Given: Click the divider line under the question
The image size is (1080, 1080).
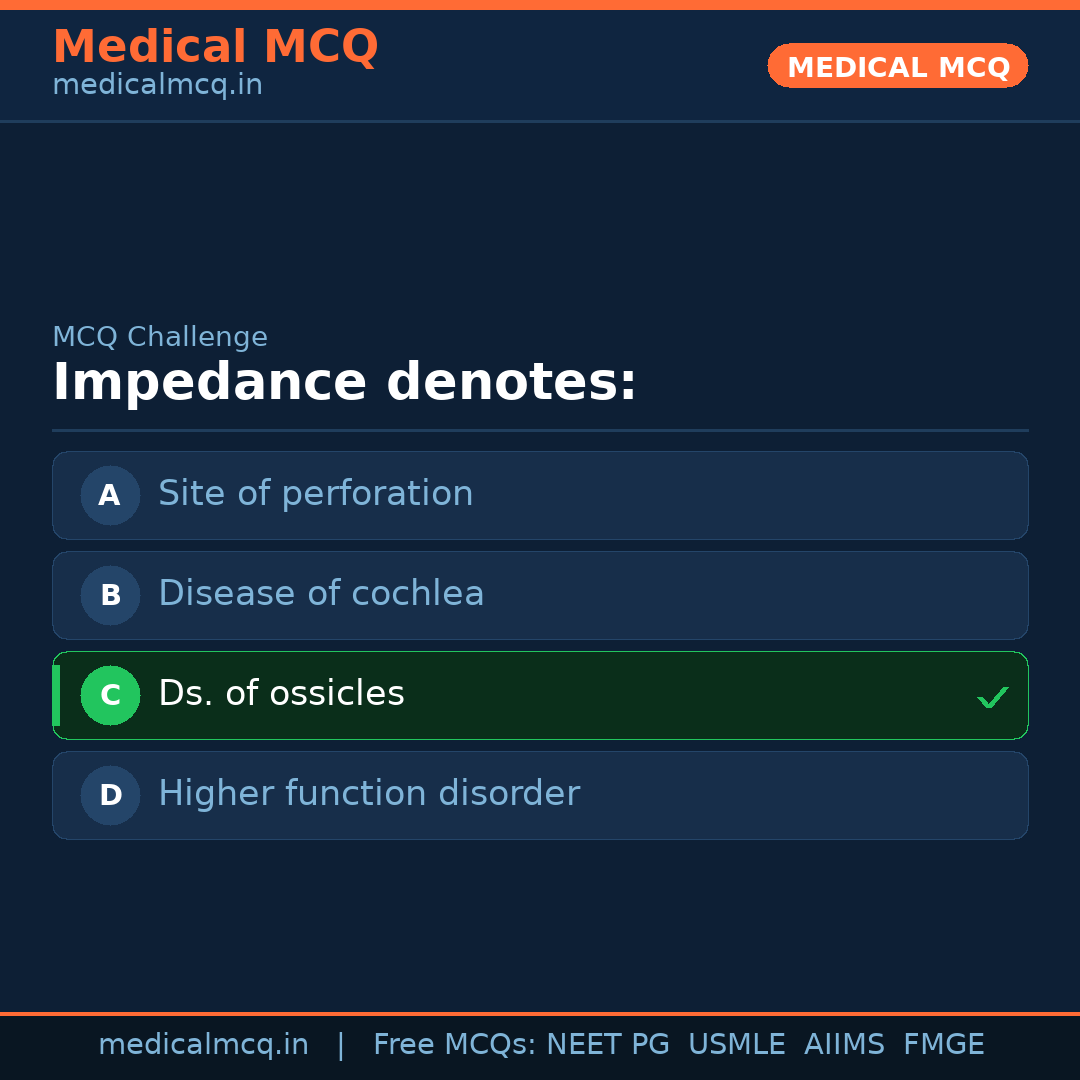Looking at the screenshot, I should point(540,431).
